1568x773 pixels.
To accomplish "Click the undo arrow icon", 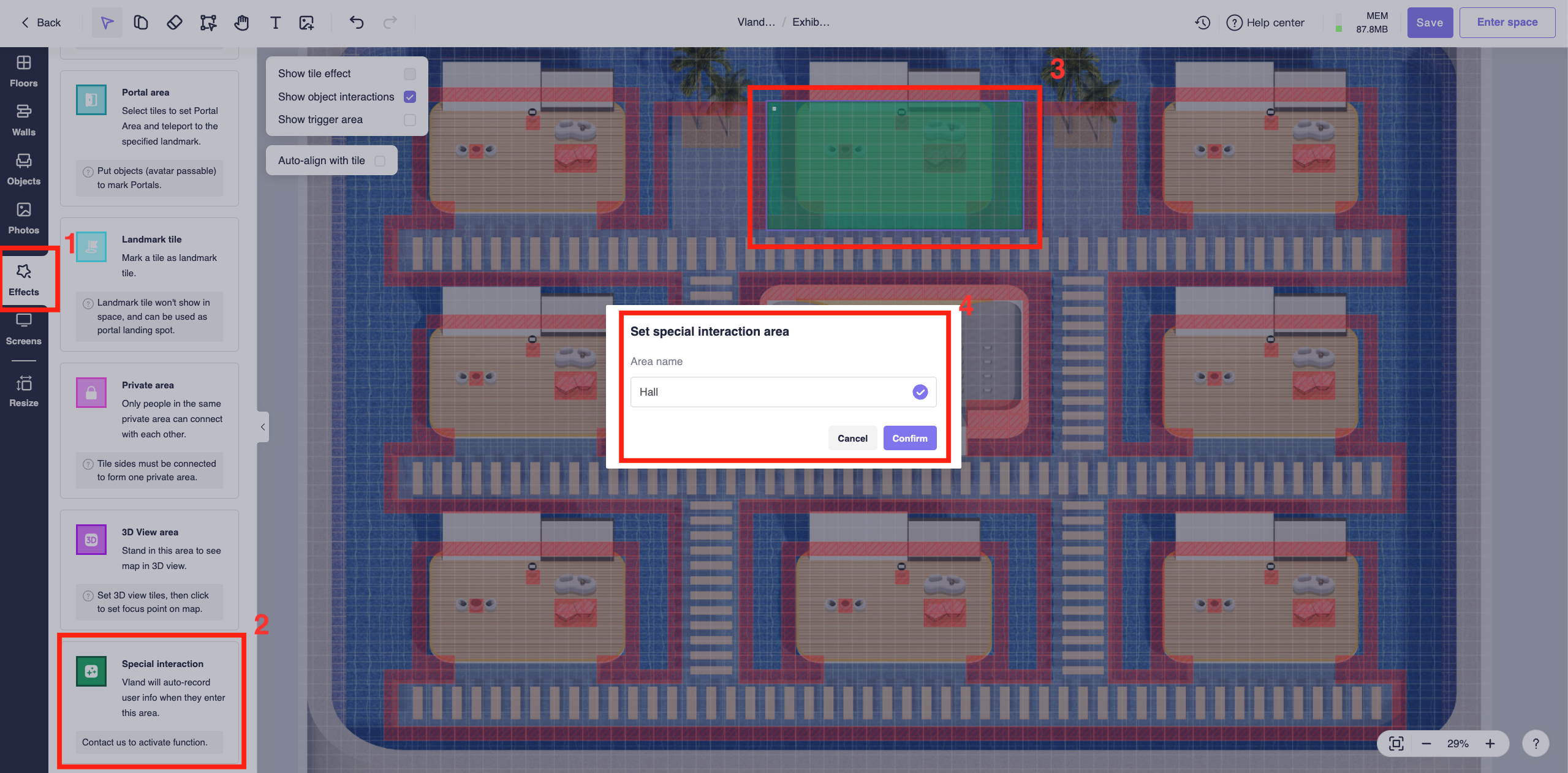I will [357, 23].
